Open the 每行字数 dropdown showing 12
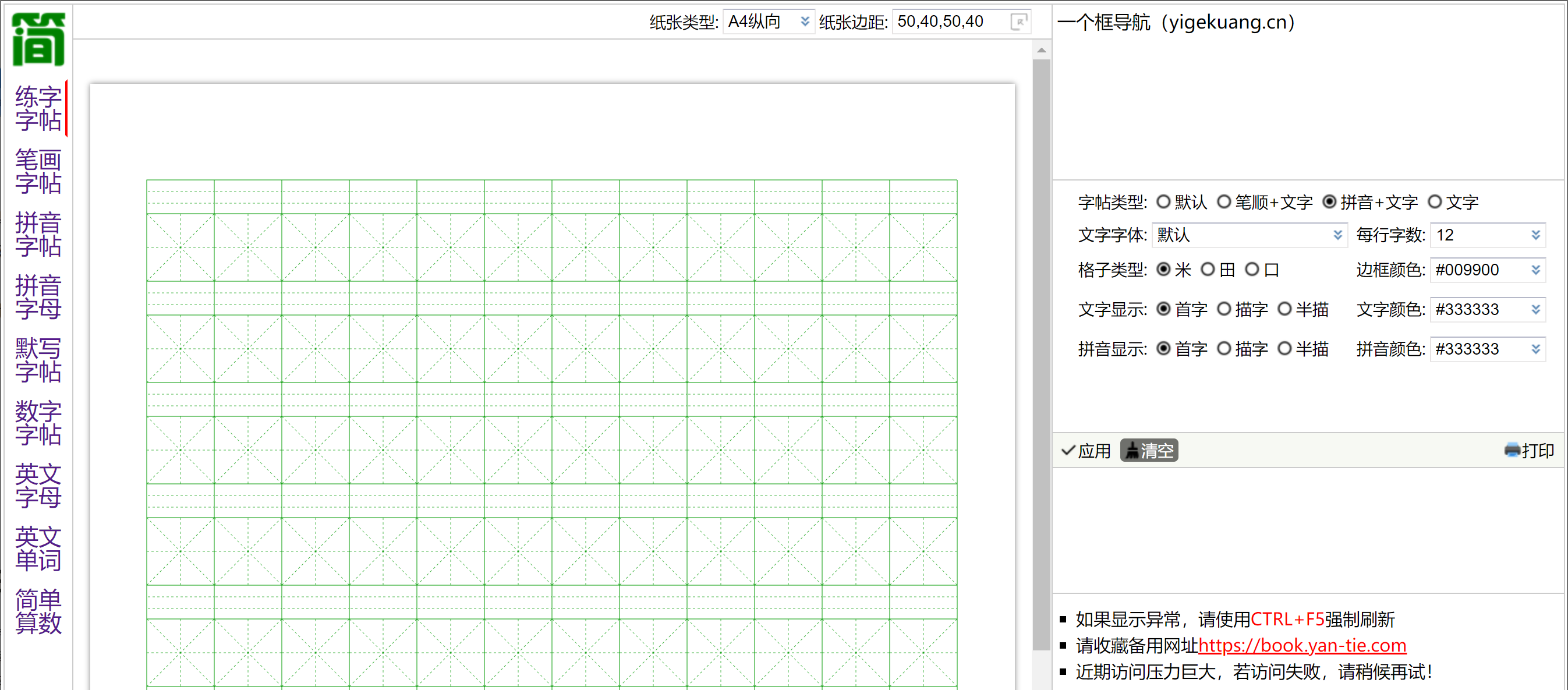This screenshot has width=1568, height=690. pos(1488,235)
